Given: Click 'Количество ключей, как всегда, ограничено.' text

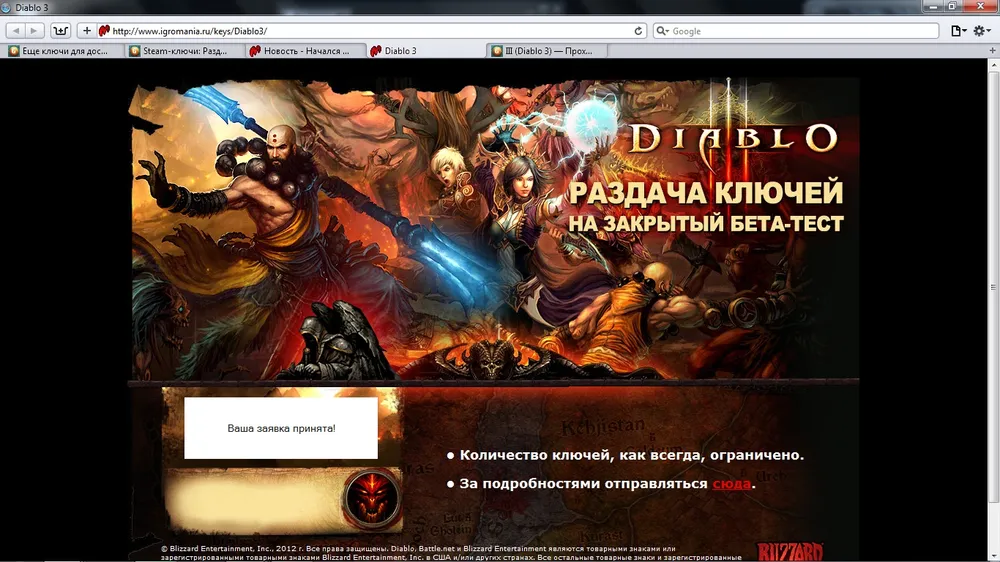Looking at the screenshot, I should [631, 455].
